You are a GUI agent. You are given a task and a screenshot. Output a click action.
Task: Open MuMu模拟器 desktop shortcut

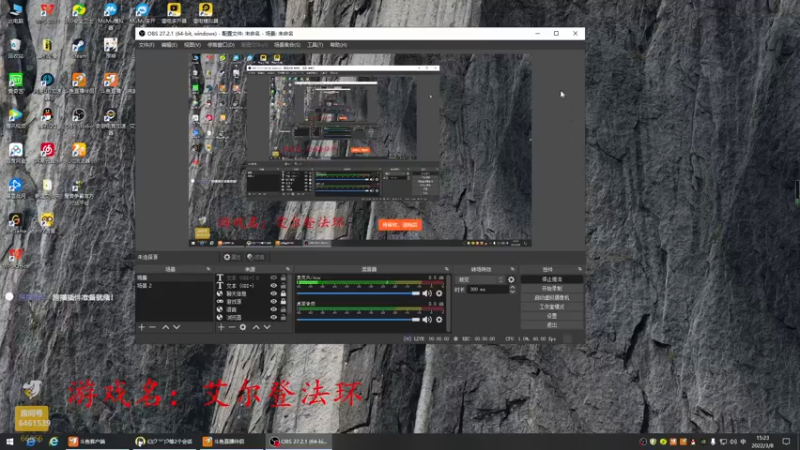click(x=111, y=14)
